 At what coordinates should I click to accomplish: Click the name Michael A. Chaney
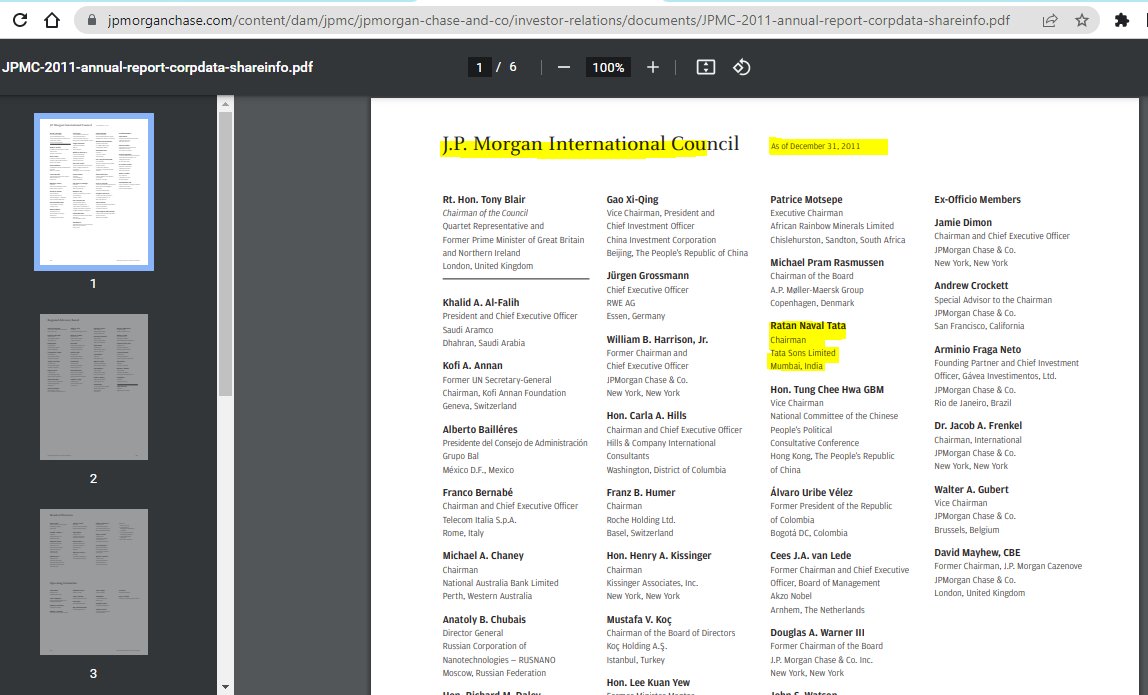coord(483,556)
